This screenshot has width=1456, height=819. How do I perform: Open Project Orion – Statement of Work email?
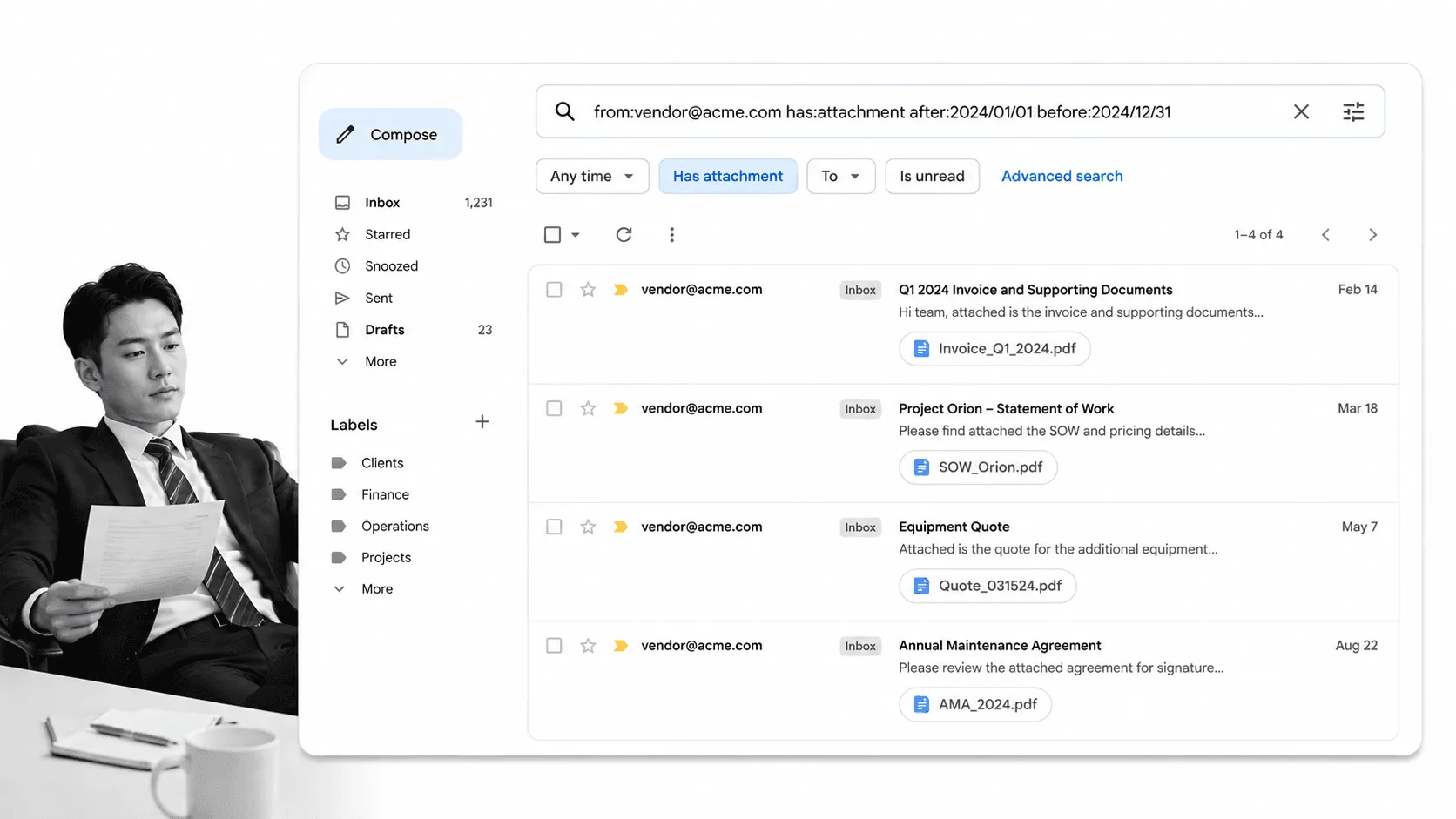1006,408
